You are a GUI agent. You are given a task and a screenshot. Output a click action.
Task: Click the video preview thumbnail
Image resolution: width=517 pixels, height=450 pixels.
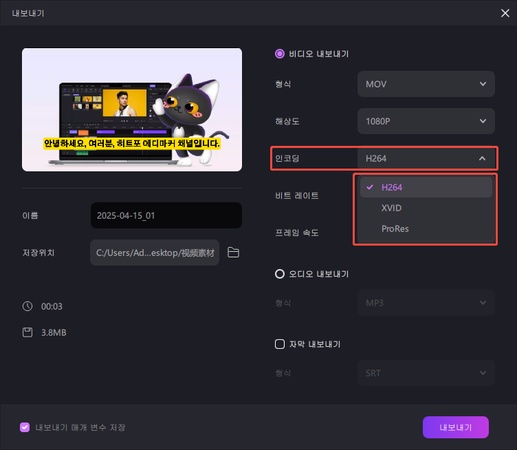[x=132, y=110]
